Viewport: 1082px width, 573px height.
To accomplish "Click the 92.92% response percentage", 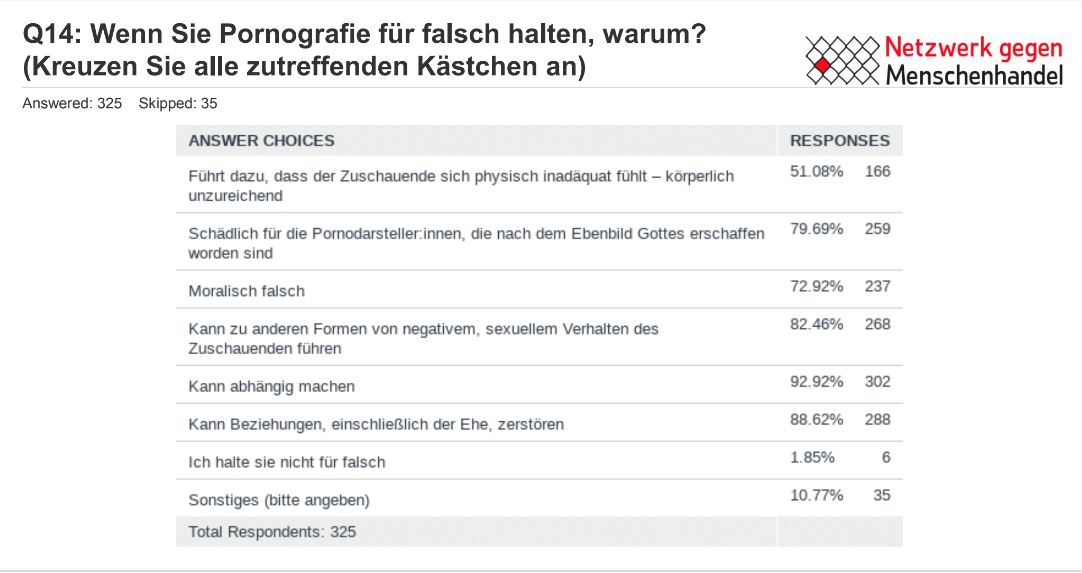I will [x=817, y=381].
